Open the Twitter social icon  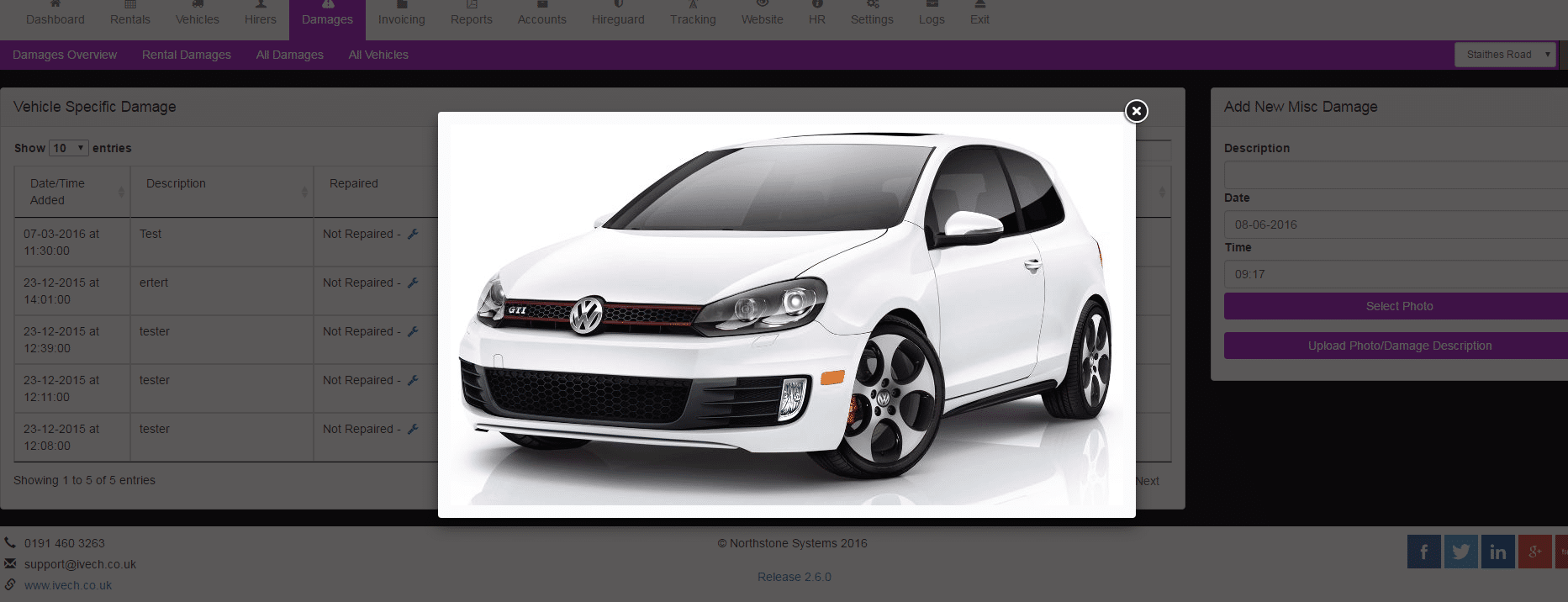pos(1460,552)
